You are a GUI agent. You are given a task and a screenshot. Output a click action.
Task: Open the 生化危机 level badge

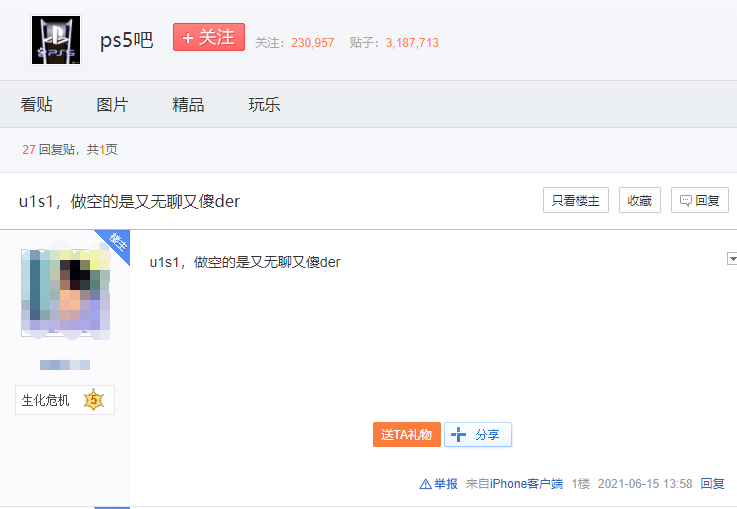point(65,400)
